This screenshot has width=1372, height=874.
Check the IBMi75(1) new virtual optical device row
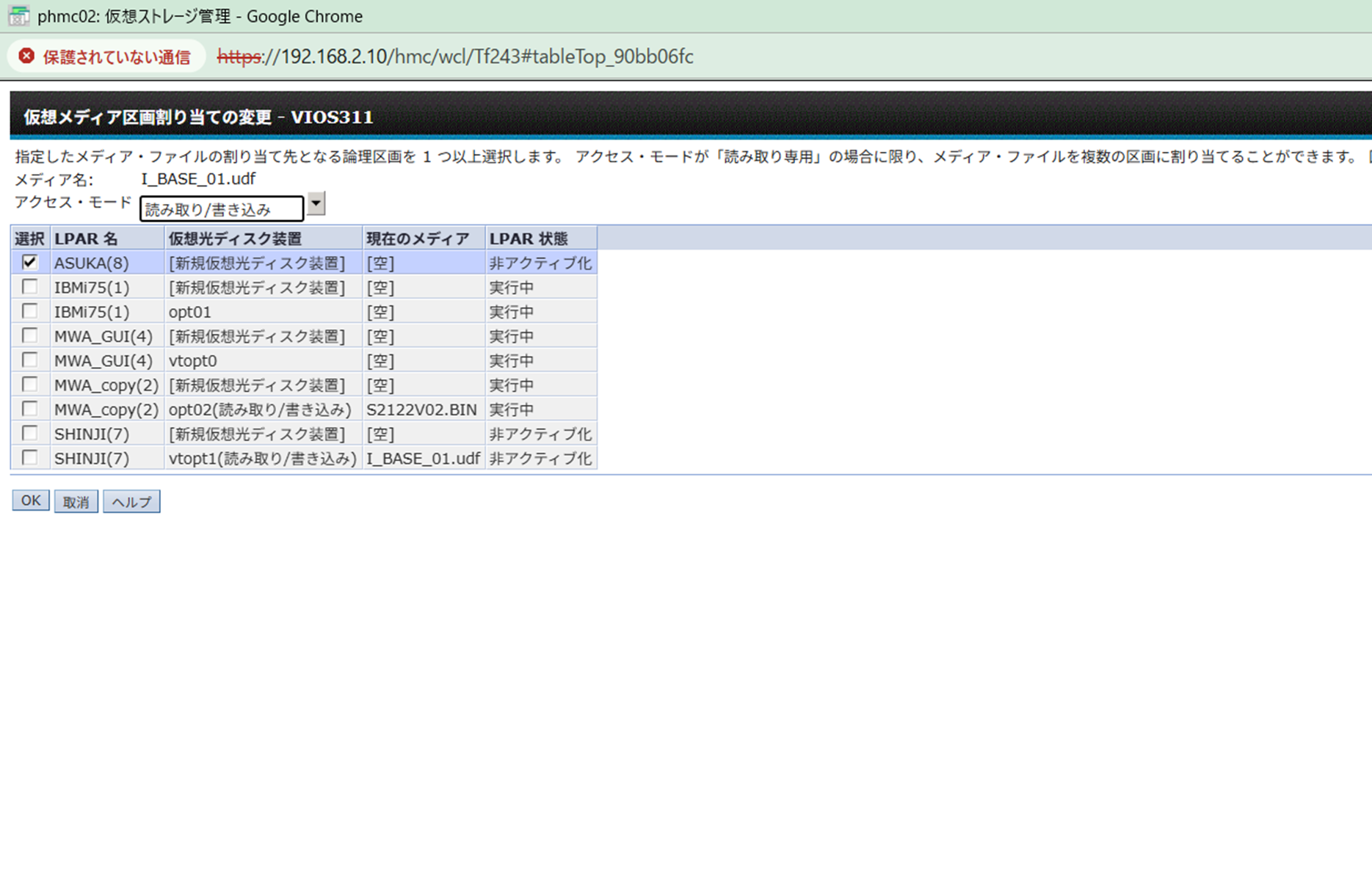[x=29, y=286]
